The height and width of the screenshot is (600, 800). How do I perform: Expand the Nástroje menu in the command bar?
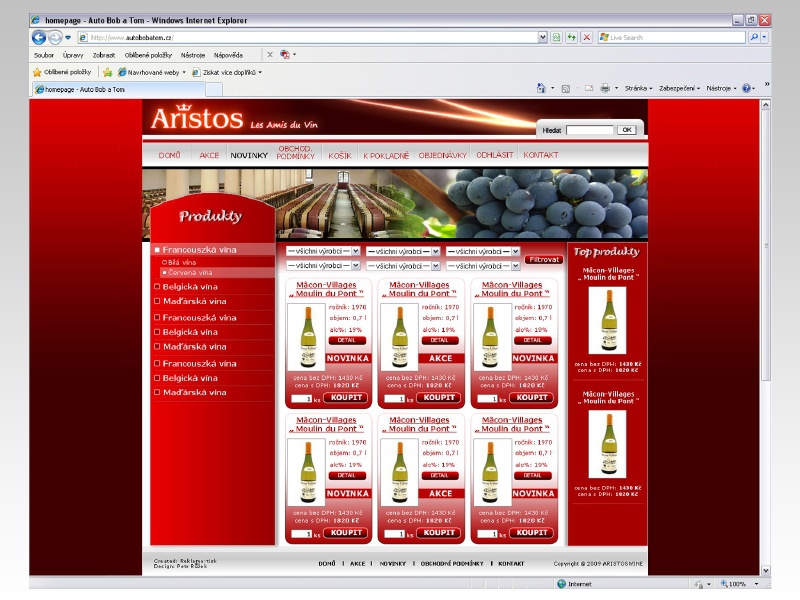pos(721,88)
